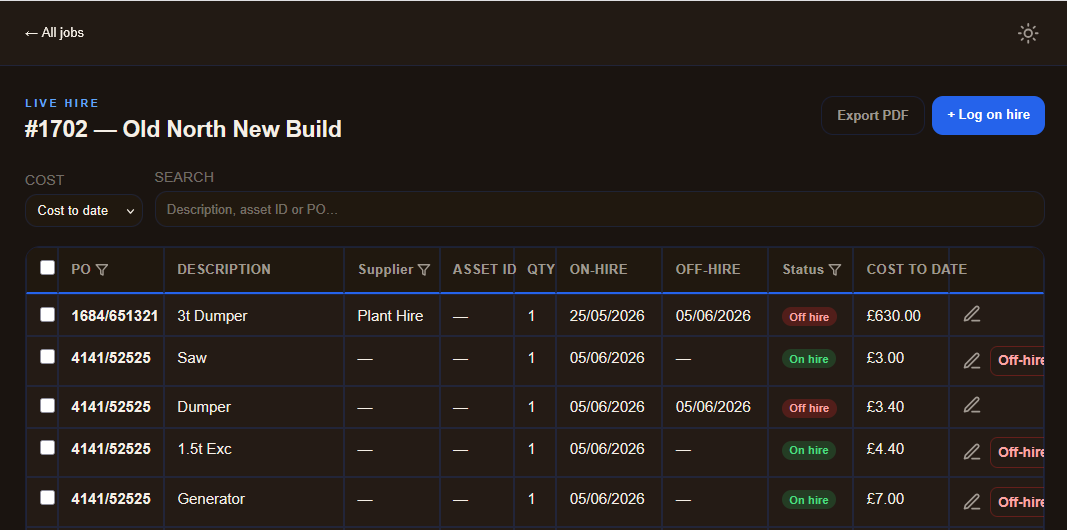Viewport: 1067px width, 530px height.
Task: Open the Cost to date dropdown
Action: (84, 210)
